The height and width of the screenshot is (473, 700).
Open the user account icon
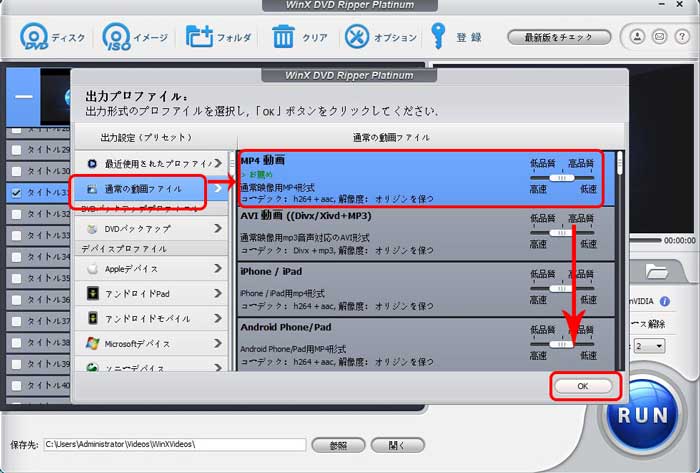point(637,37)
